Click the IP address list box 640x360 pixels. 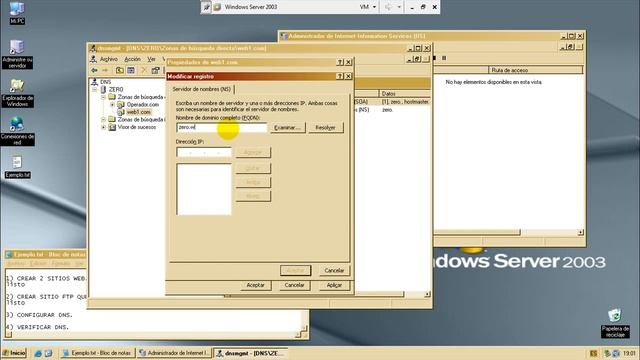tap(204, 189)
